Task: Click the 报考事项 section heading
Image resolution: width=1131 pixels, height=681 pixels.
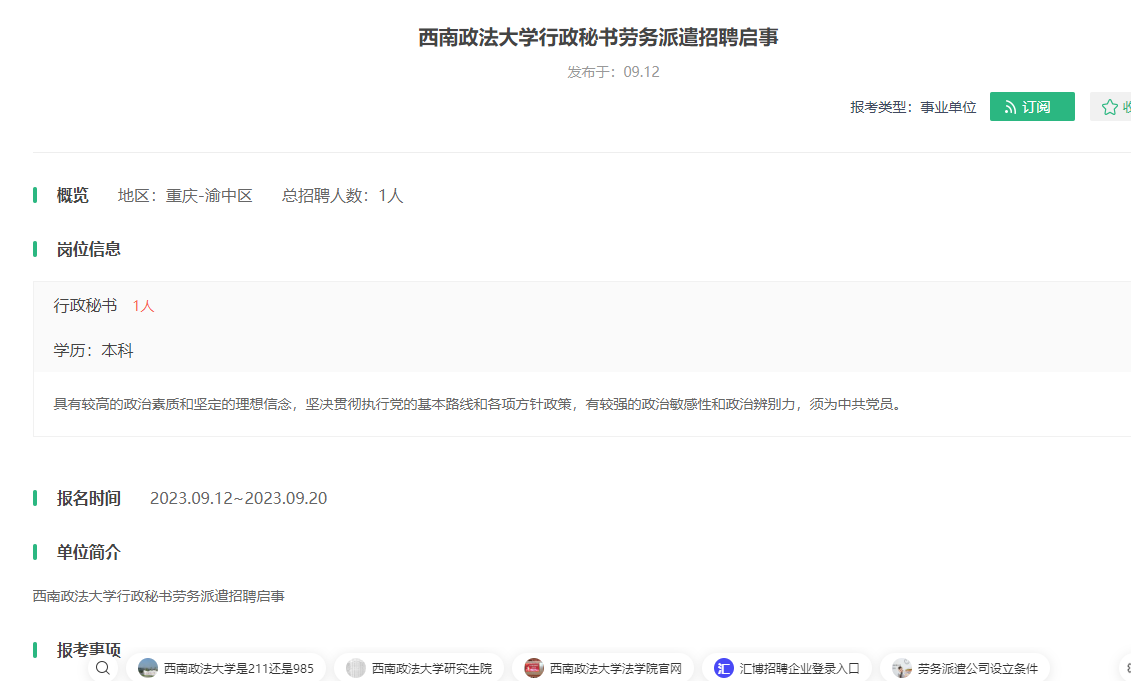Action: (89, 649)
